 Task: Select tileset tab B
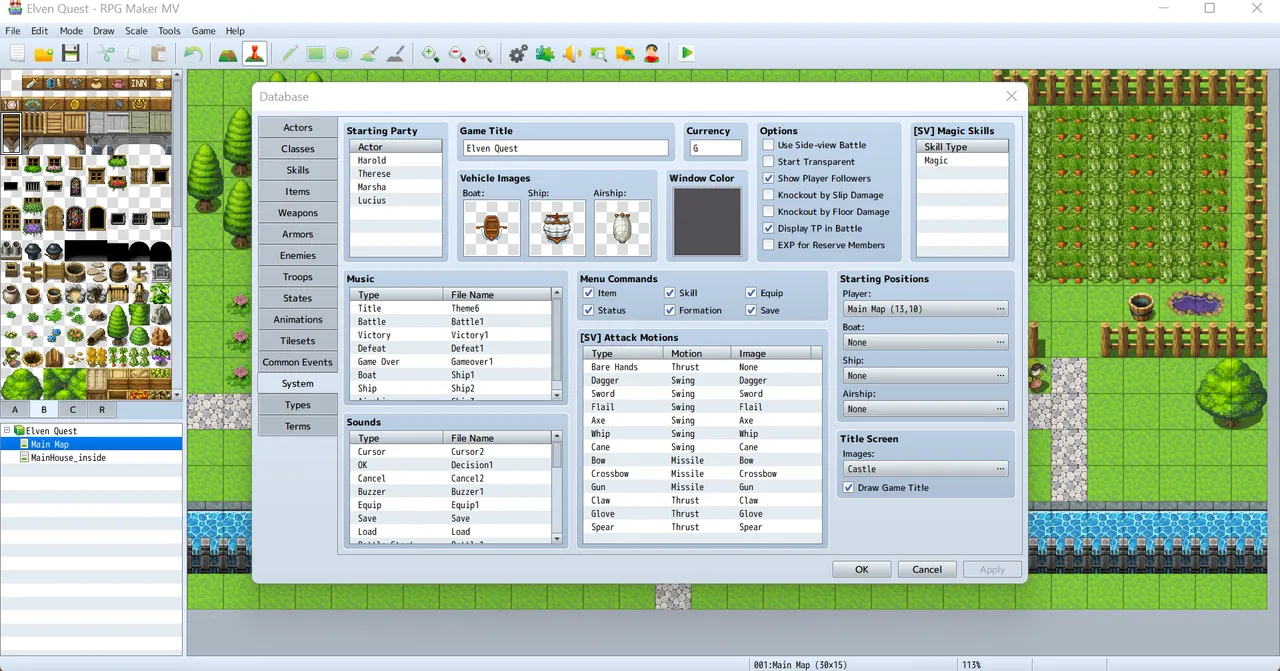(x=44, y=409)
